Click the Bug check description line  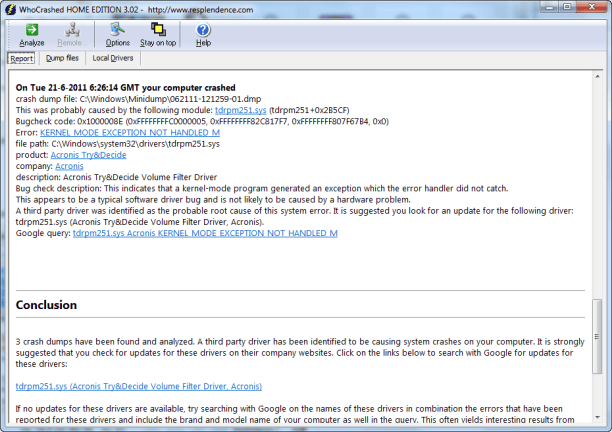coord(262,188)
